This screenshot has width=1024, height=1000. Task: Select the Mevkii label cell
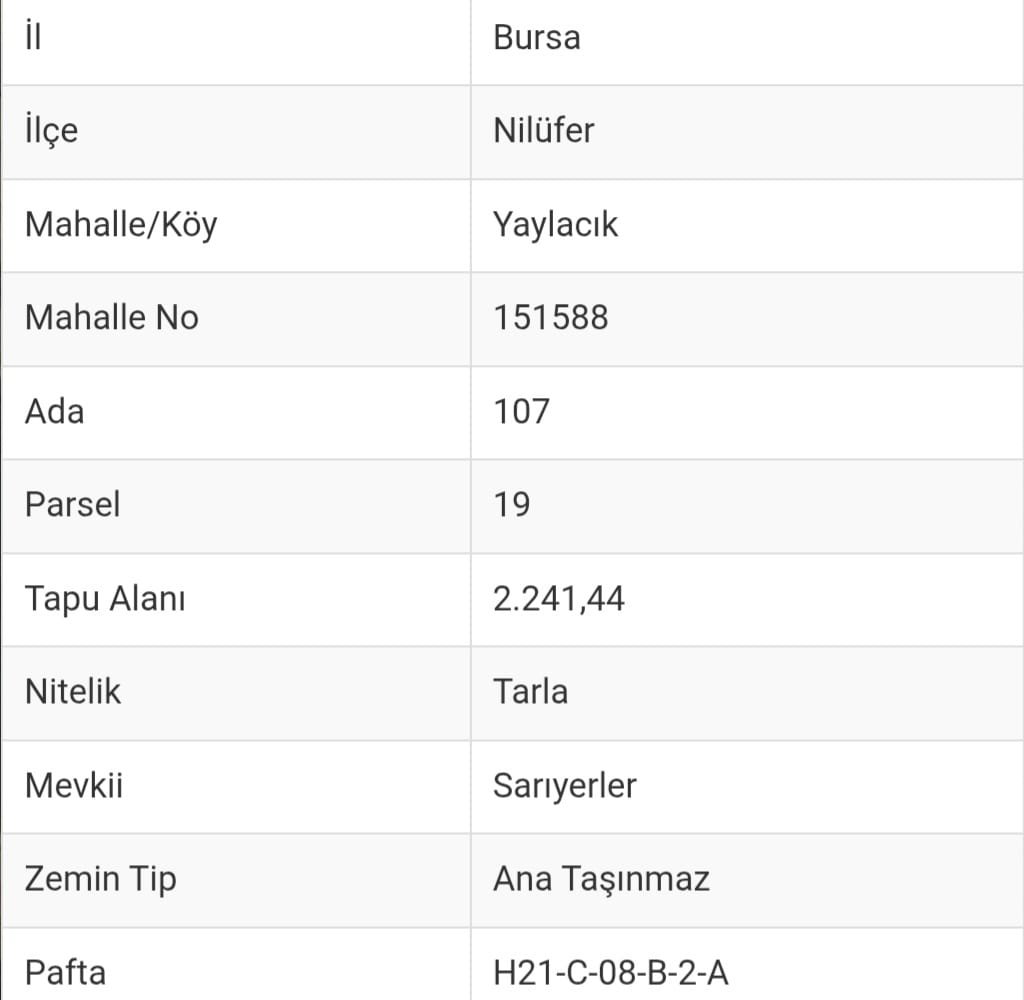[x=73, y=786]
